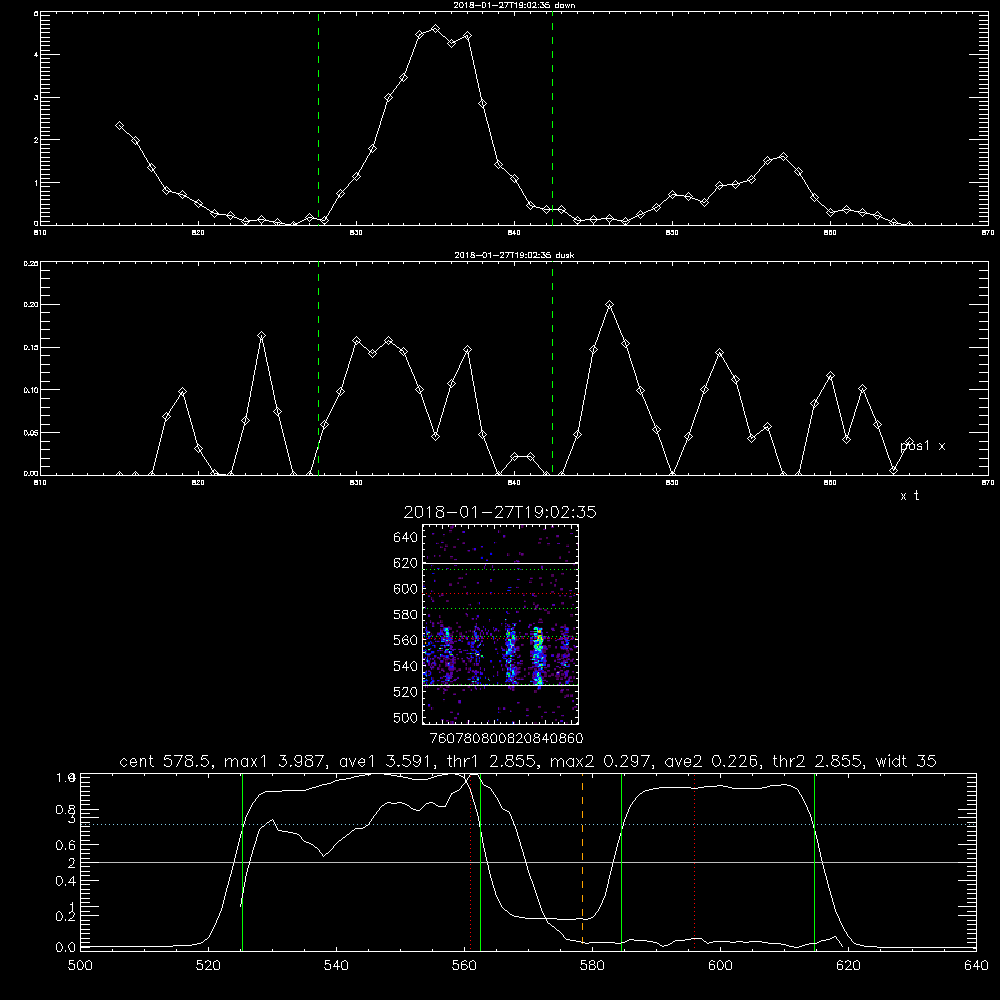Screen dimensions: 1000x1000
Task: Click y-axis label 4 in dawn plot
Action: pyautogui.click(x=36, y=54)
